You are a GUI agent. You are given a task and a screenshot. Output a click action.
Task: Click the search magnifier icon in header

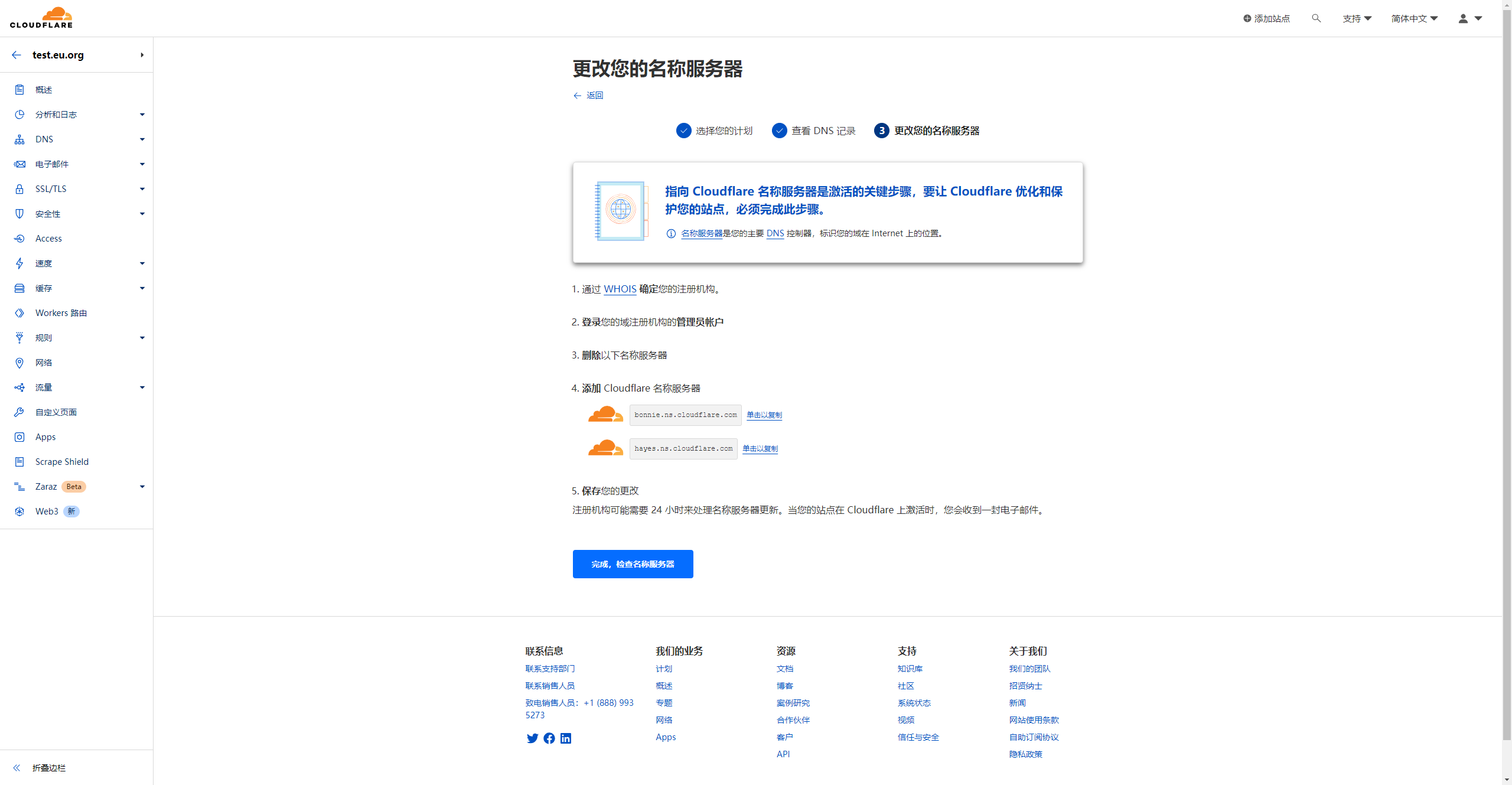pyautogui.click(x=1316, y=18)
